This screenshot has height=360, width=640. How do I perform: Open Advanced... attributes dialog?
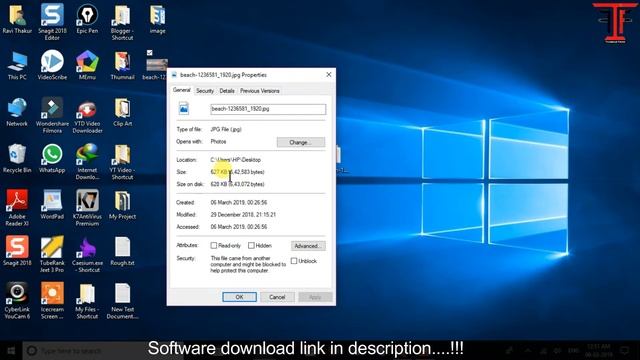pyautogui.click(x=308, y=246)
